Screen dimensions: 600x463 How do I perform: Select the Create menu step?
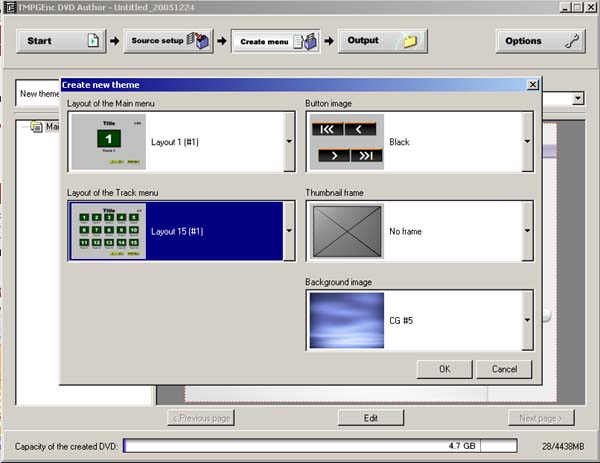point(276,41)
